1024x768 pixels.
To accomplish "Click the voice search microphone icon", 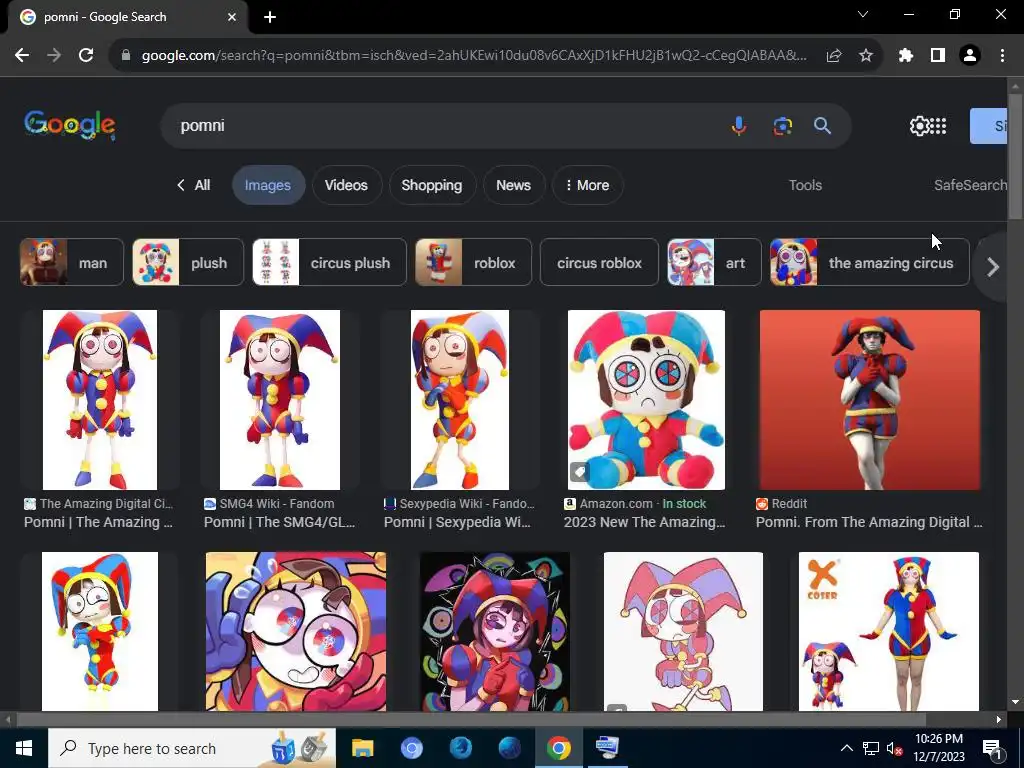I will (739, 125).
